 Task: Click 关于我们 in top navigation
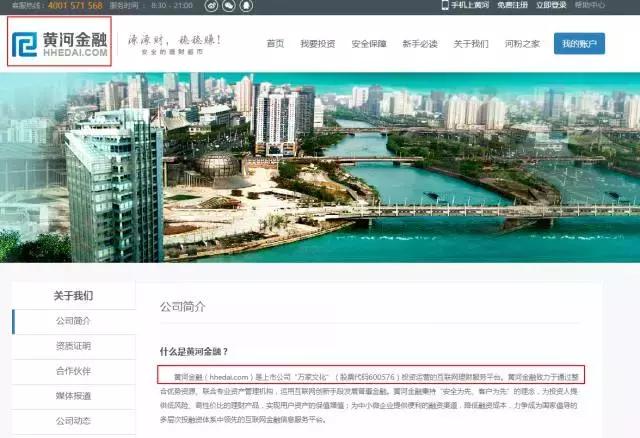click(471, 44)
